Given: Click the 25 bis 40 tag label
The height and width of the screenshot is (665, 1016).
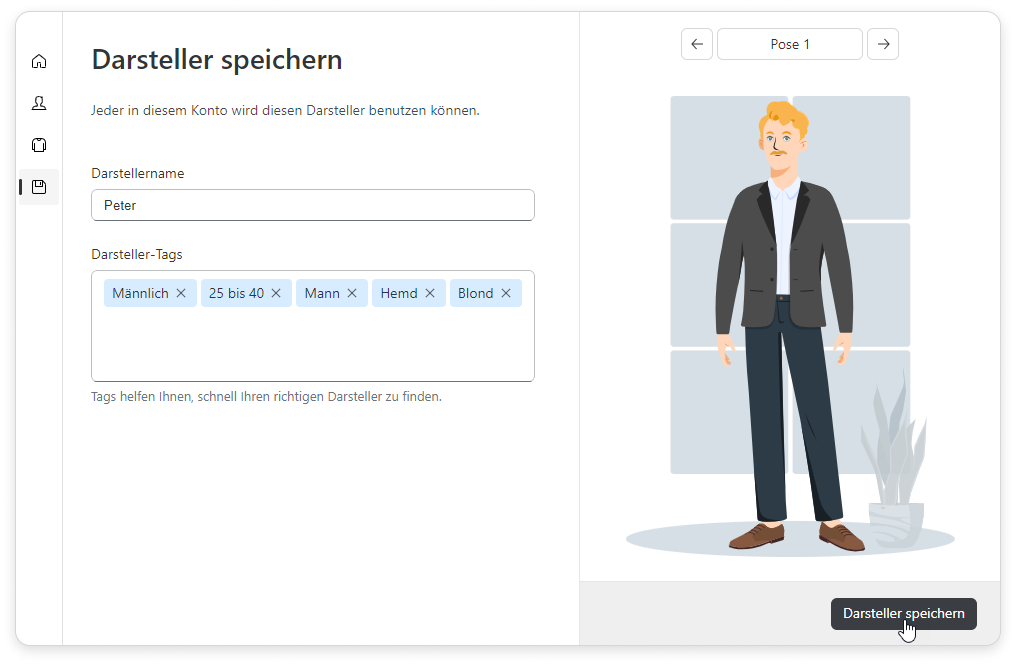Looking at the screenshot, I should tap(236, 293).
